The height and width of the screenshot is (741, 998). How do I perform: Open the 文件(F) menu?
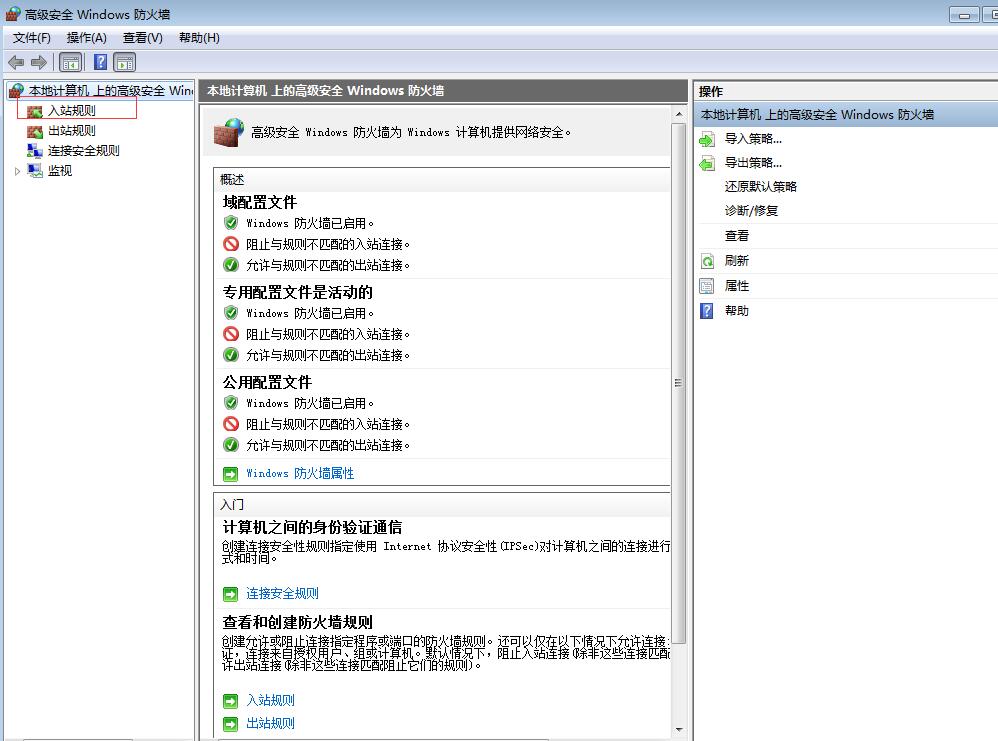[32, 38]
